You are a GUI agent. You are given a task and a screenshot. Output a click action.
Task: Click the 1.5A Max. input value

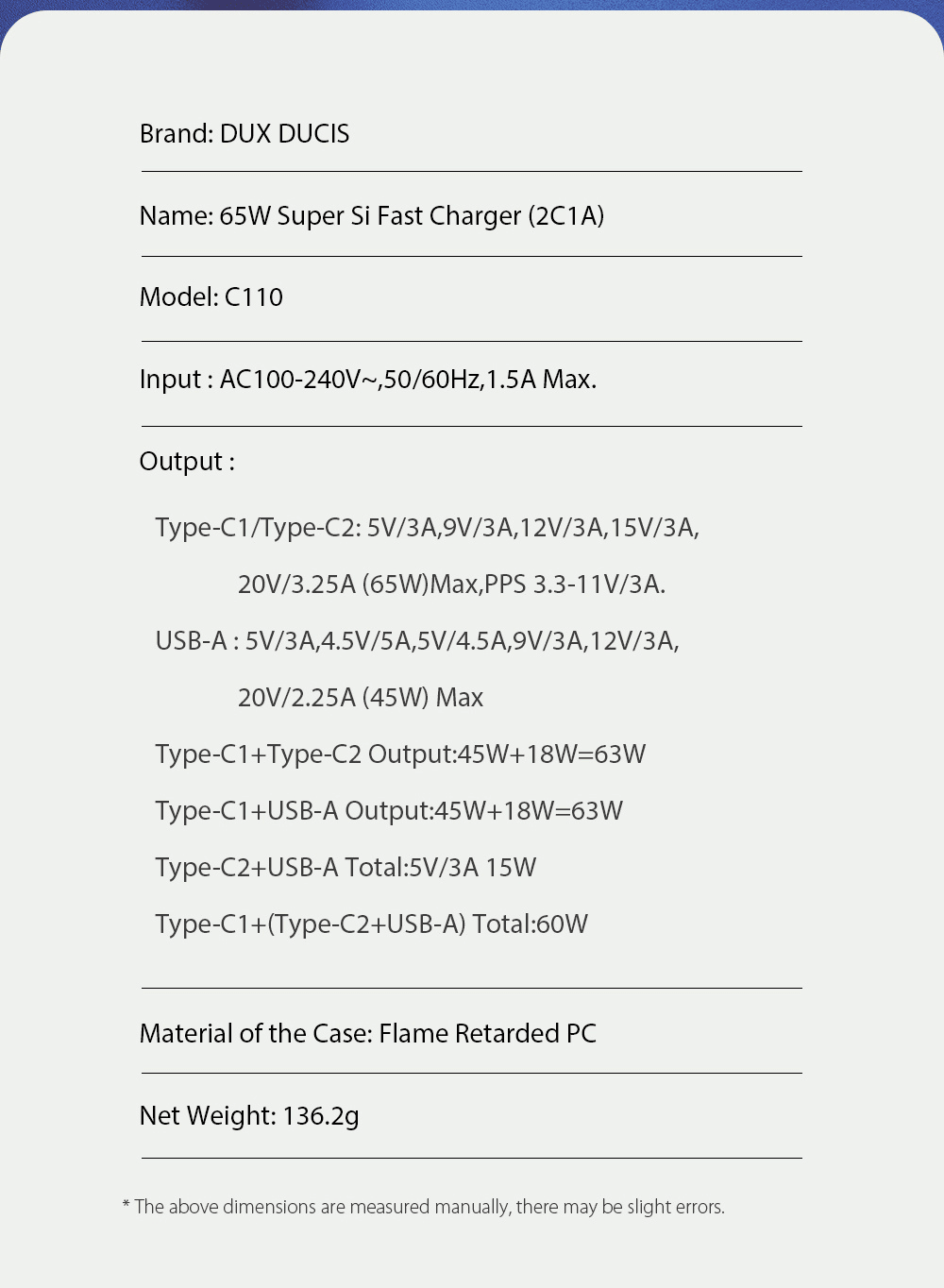pyautogui.click(x=541, y=380)
